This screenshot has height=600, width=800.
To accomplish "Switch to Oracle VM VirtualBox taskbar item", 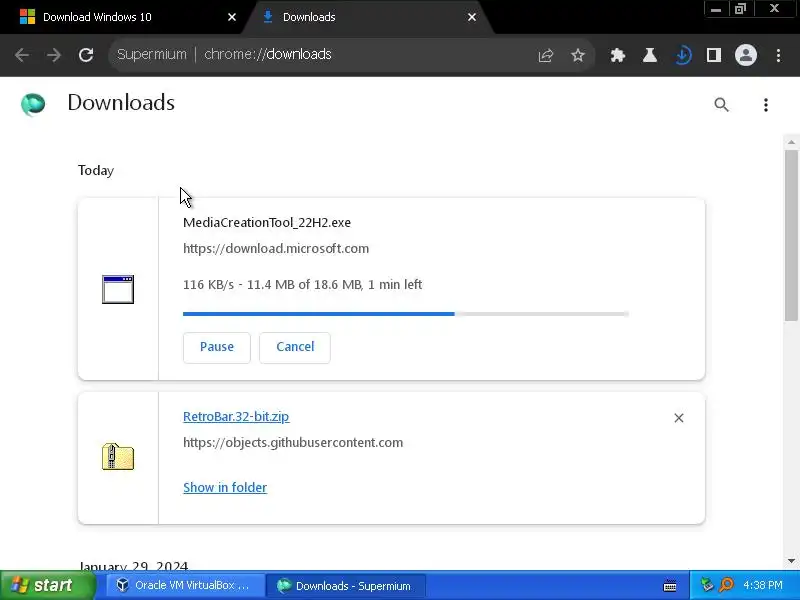I will pos(185,585).
